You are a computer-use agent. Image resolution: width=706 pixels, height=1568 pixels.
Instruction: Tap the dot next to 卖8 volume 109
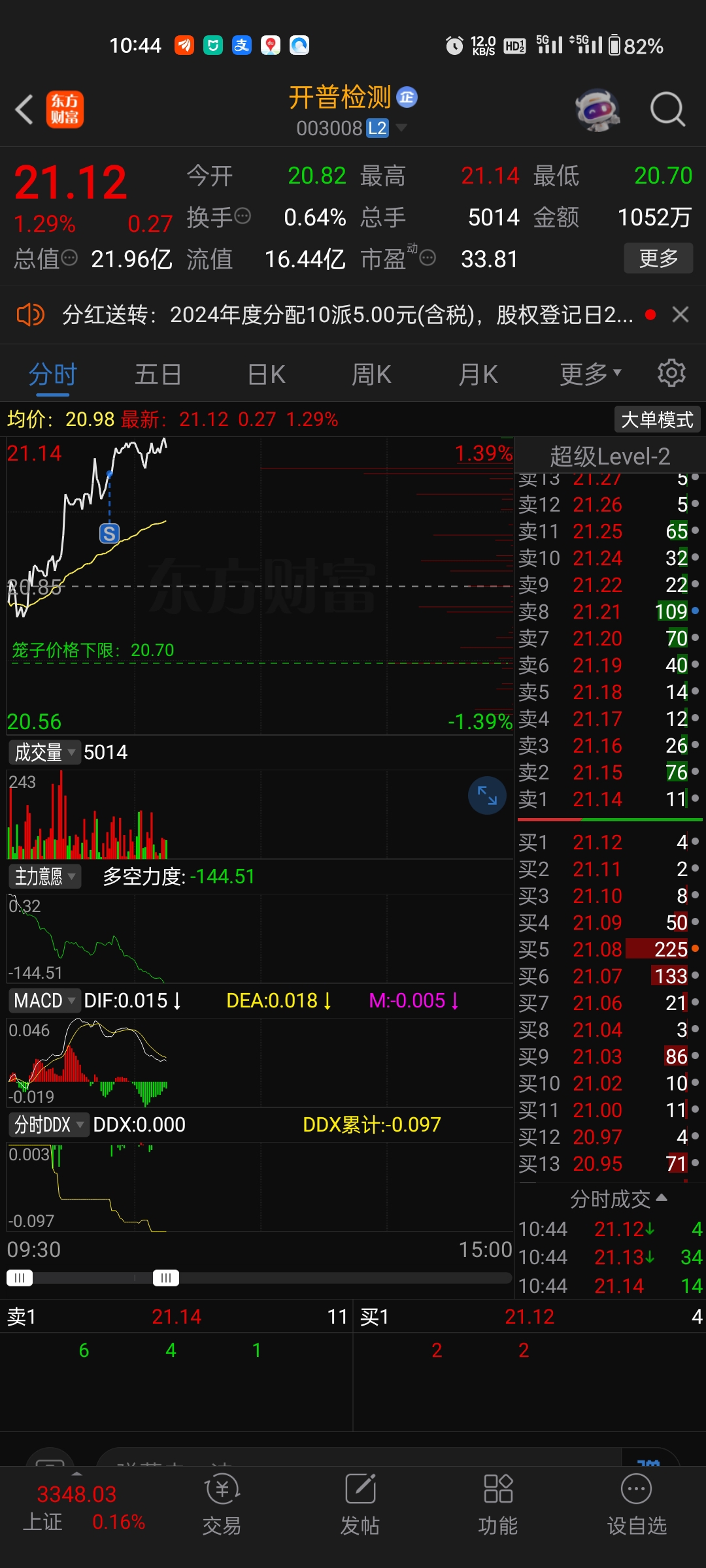pos(695,611)
